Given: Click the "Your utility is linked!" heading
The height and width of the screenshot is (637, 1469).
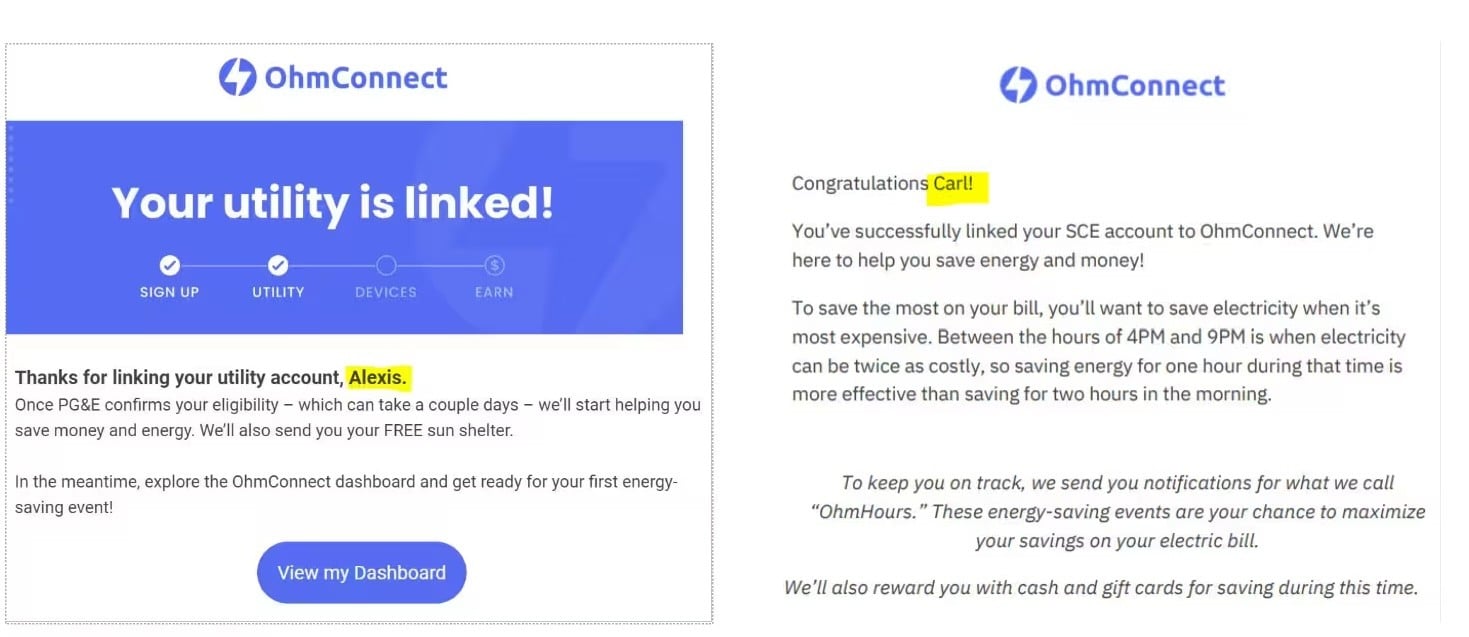Looking at the screenshot, I should coord(332,203).
